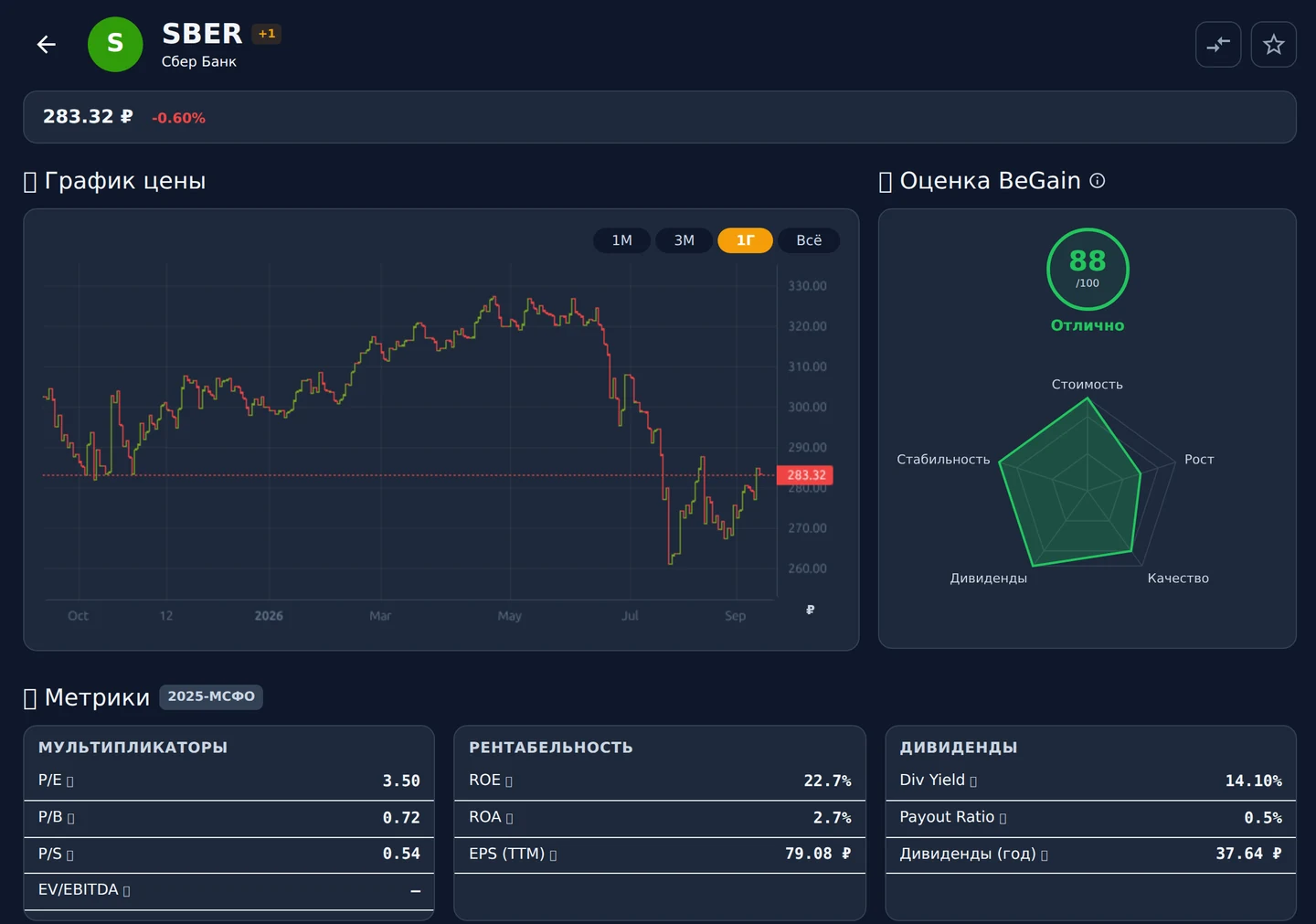This screenshot has height=924, width=1316.
Task: Click the hint icon next to EV/EBITDA
Action: pyautogui.click(x=127, y=891)
